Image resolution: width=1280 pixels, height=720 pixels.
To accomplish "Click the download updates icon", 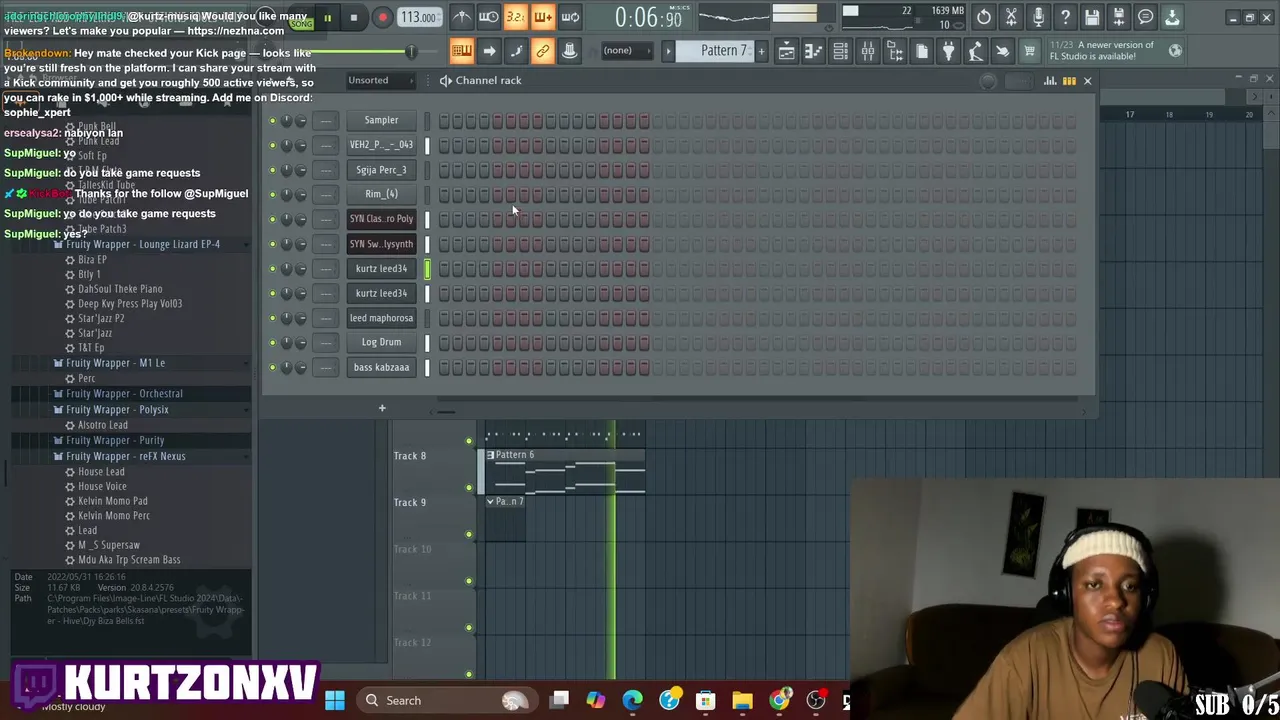I will point(1173,17).
